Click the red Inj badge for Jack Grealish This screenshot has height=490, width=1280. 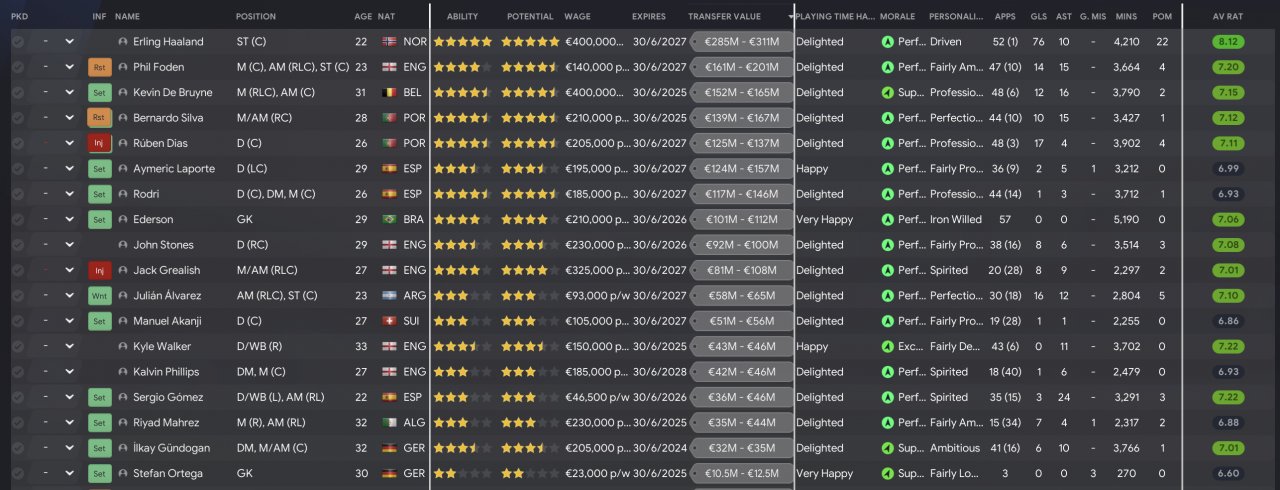click(x=99, y=270)
